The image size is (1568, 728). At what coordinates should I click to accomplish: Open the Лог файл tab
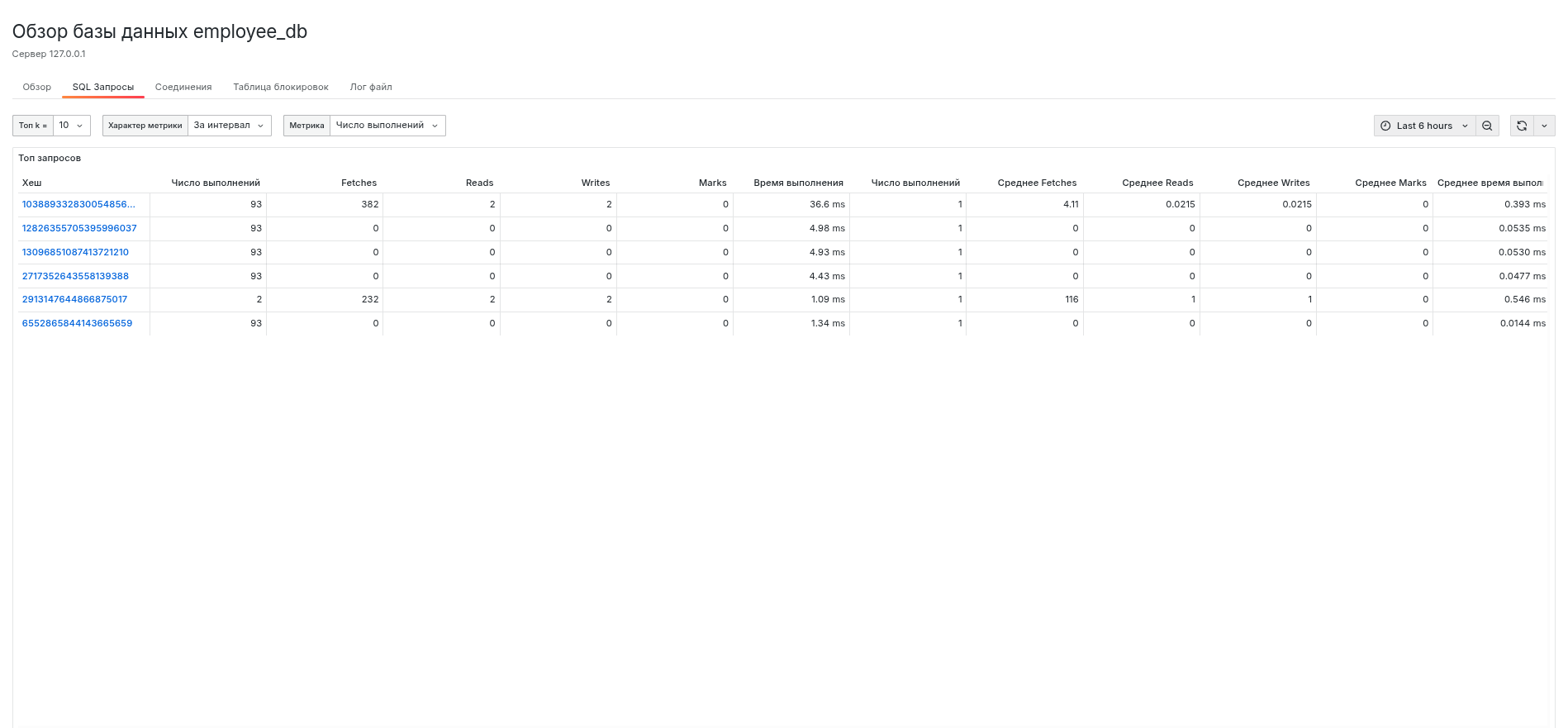point(371,87)
